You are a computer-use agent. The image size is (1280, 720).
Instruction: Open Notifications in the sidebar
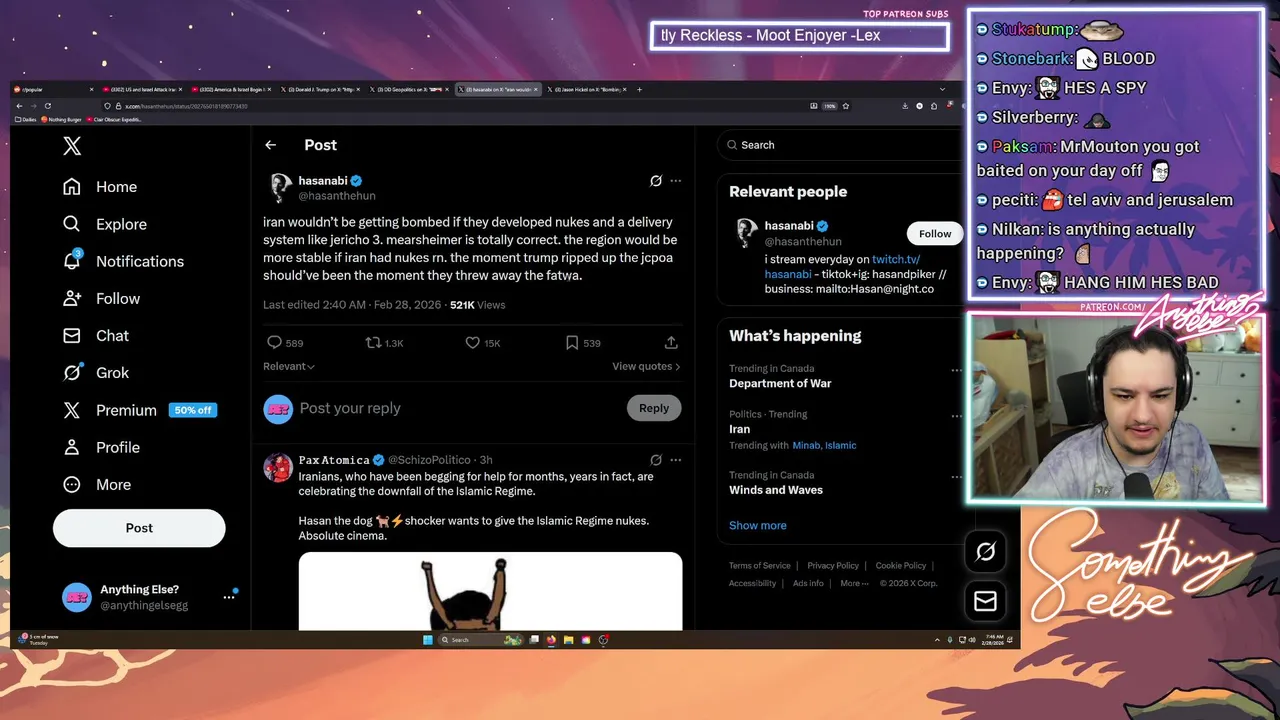(x=123, y=261)
